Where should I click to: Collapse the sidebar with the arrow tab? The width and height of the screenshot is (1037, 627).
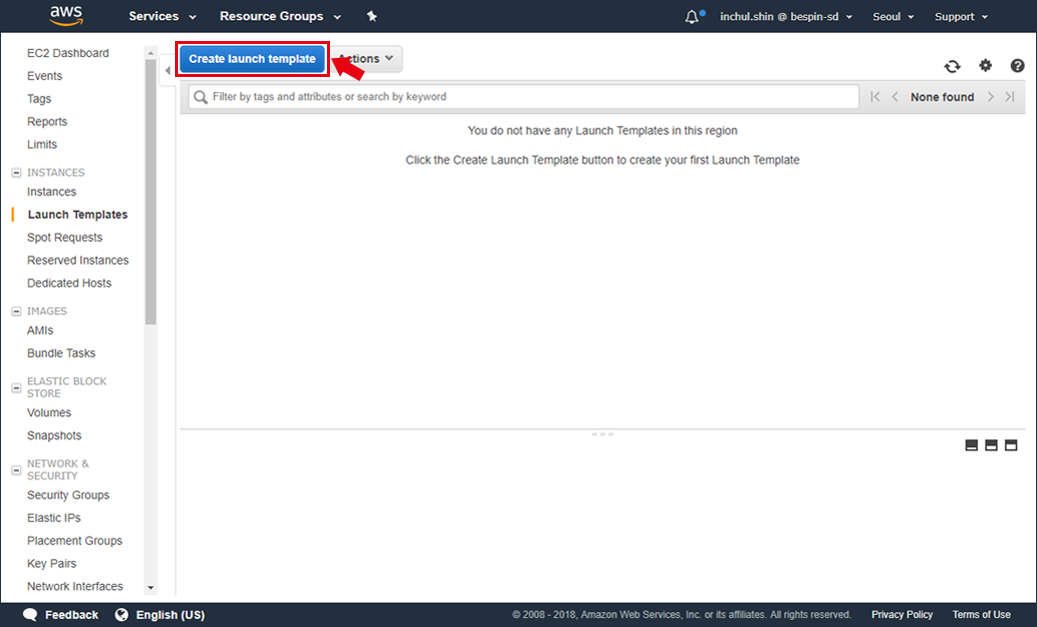click(167, 70)
